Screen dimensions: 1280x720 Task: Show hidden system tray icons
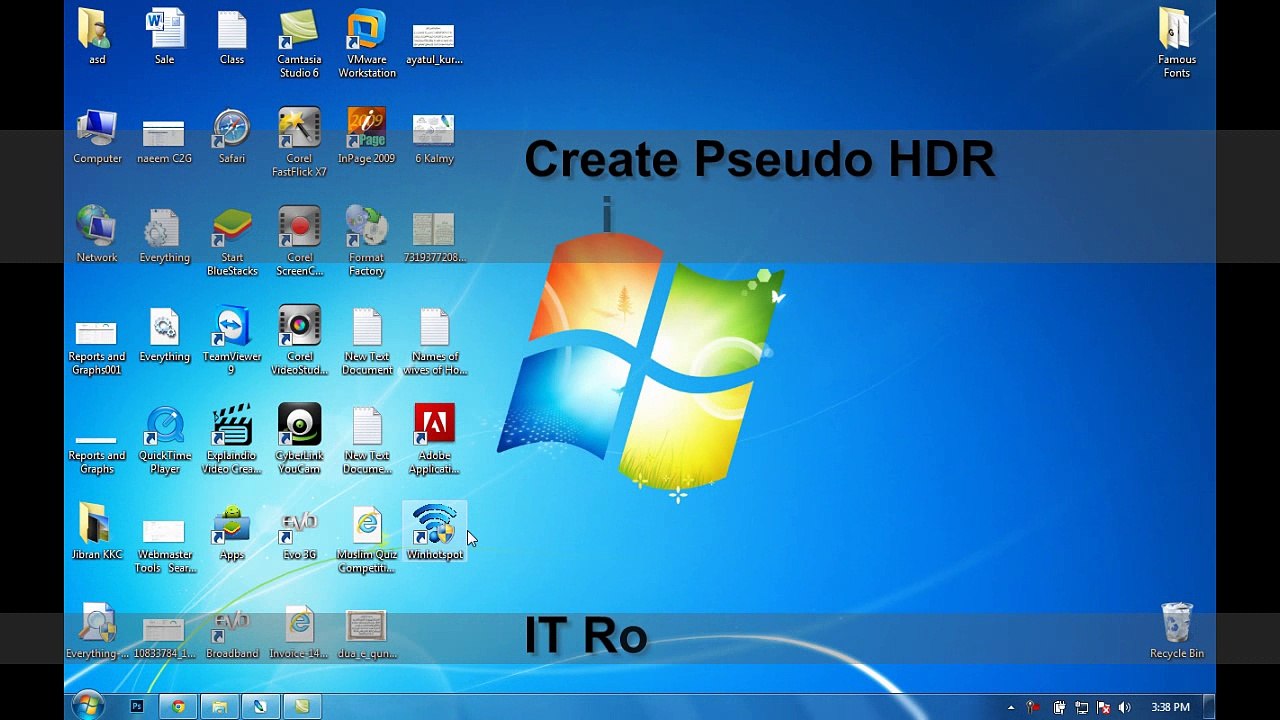click(x=1011, y=707)
